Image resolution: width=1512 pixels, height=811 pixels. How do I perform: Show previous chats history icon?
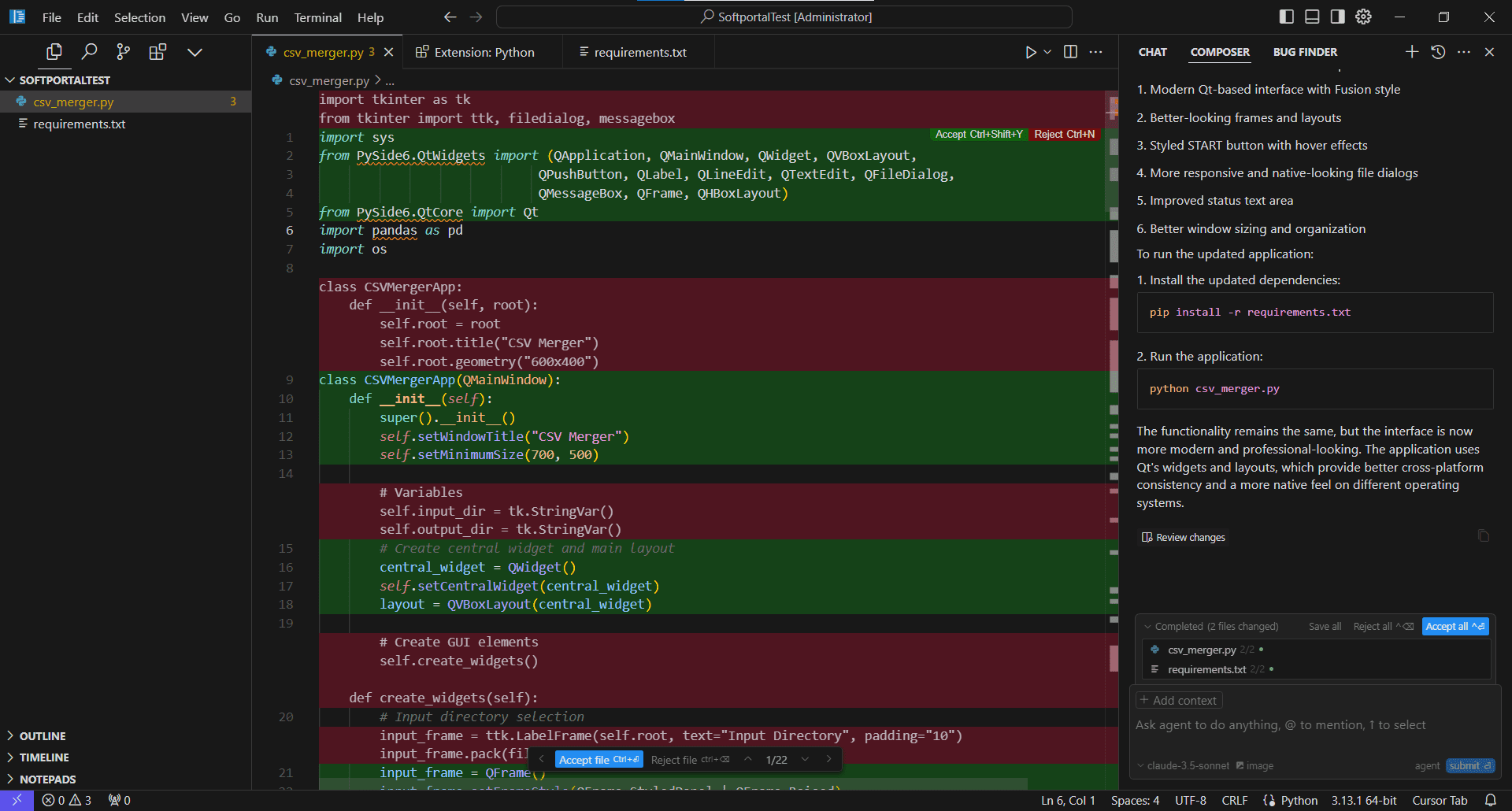coord(1438,52)
